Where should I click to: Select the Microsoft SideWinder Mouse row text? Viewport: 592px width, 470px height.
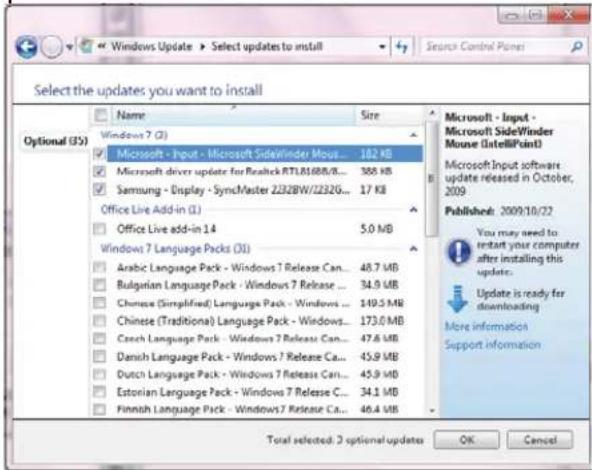pos(231,154)
